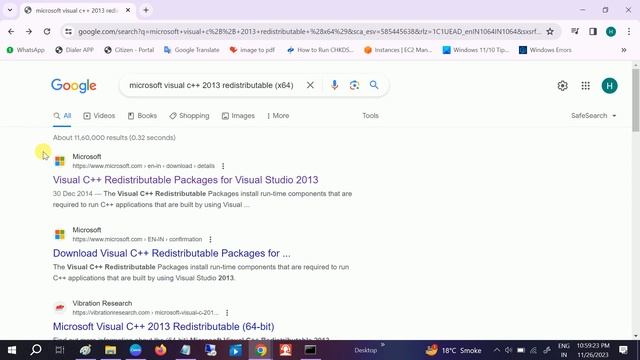Open the Dialer APP bookmark
The height and width of the screenshot is (360, 640).
(x=74, y=50)
